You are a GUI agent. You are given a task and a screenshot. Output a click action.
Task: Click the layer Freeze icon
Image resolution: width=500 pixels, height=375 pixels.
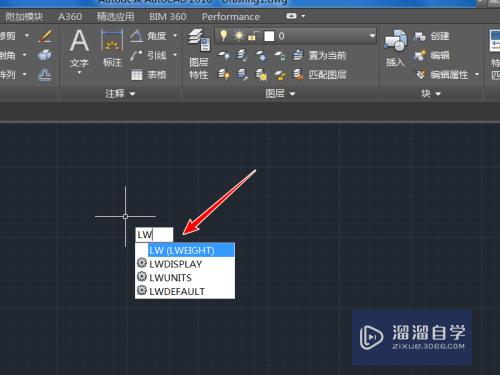coord(262,55)
